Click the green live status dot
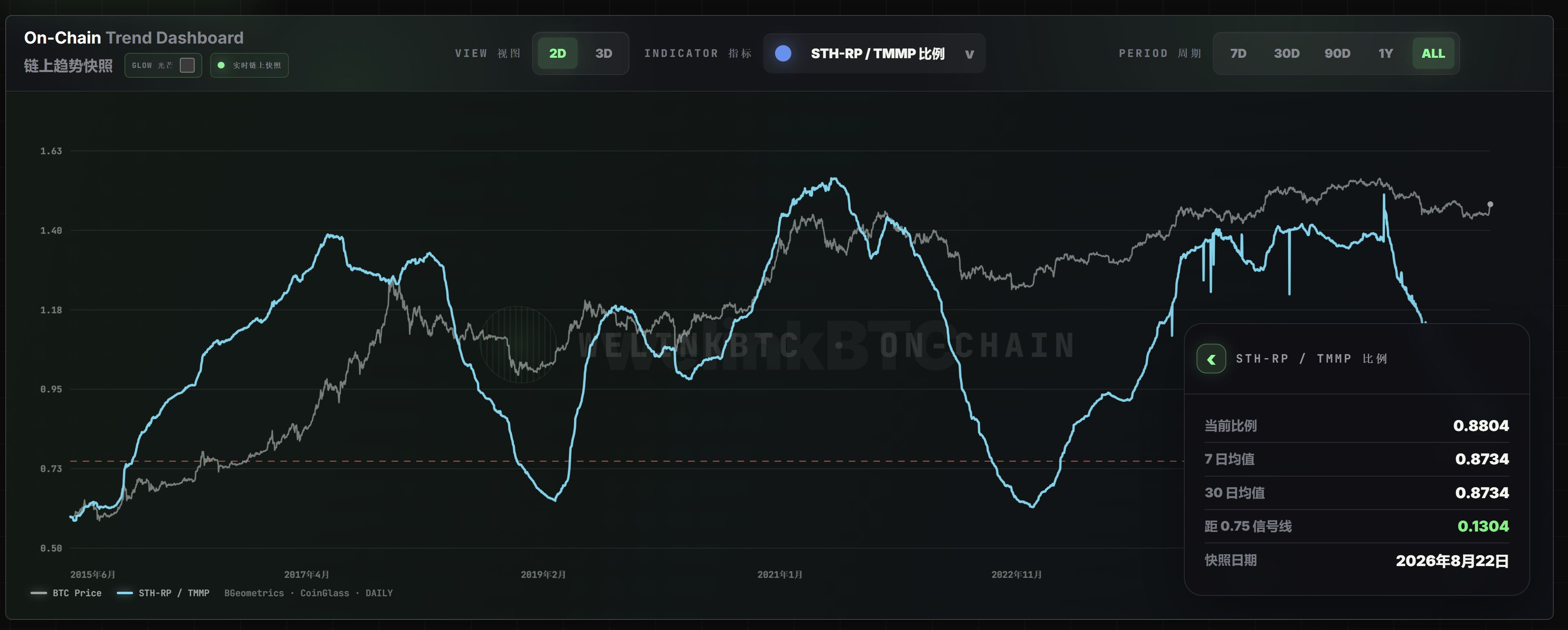 coord(221,65)
